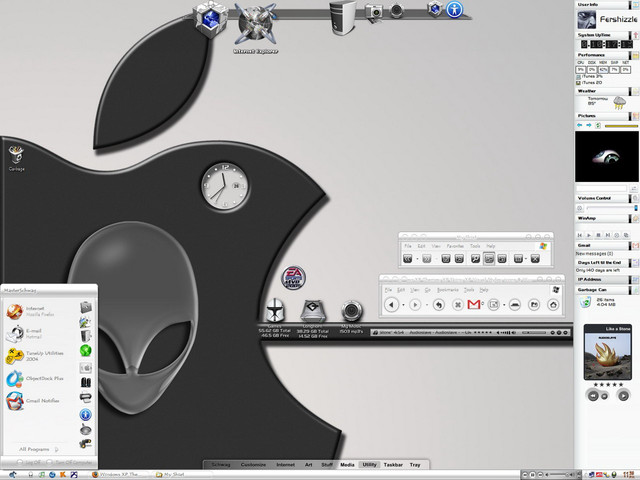Click the Search magnifier in the Explorer toolbar

[x=475, y=259]
